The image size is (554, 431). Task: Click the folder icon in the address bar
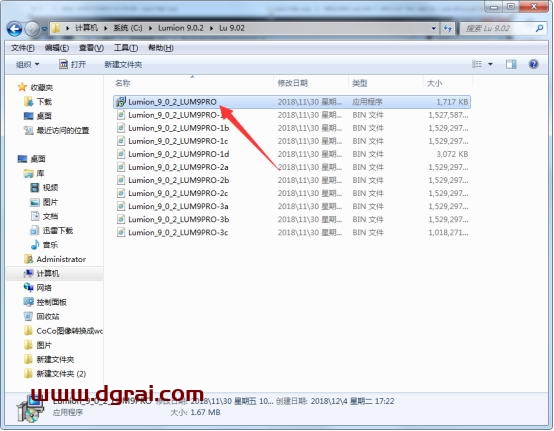click(55, 28)
